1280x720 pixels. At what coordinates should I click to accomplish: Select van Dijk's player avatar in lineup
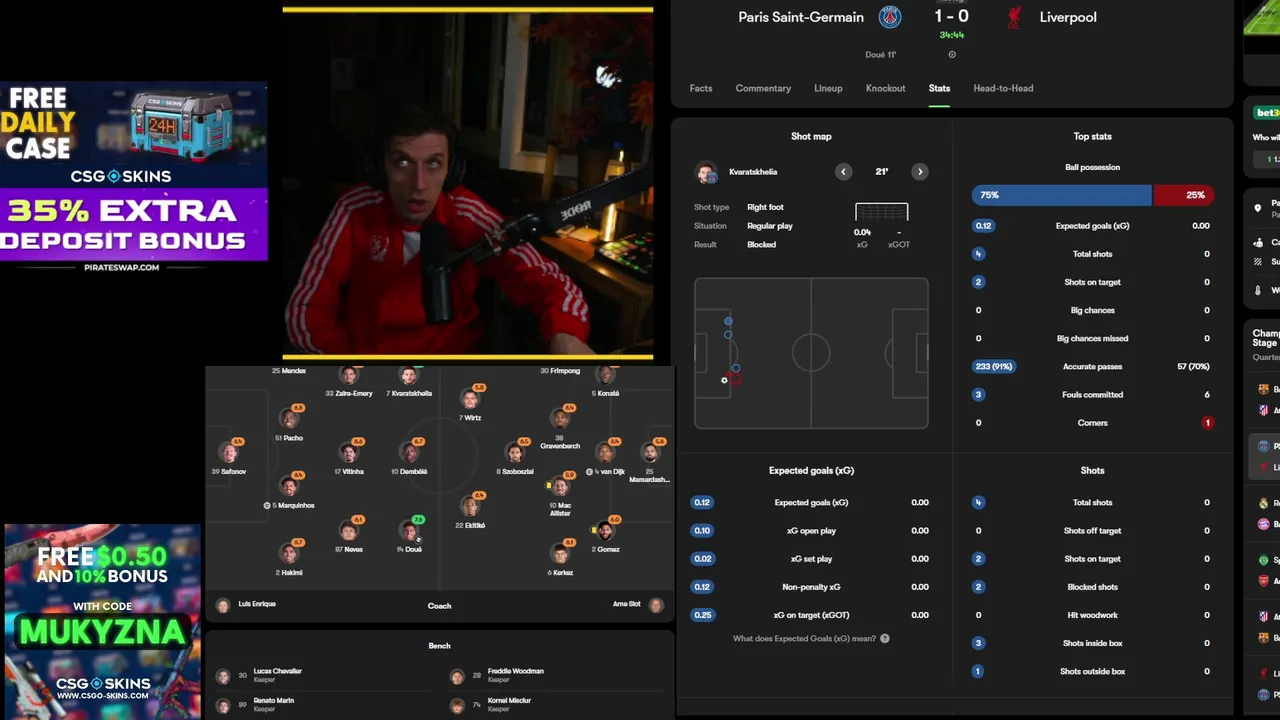tap(605, 454)
